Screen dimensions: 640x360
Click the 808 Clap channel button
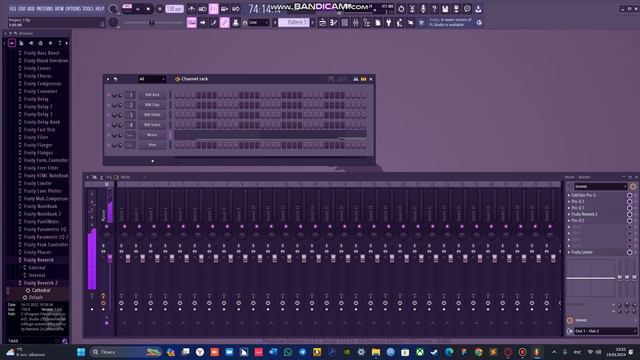click(x=152, y=105)
